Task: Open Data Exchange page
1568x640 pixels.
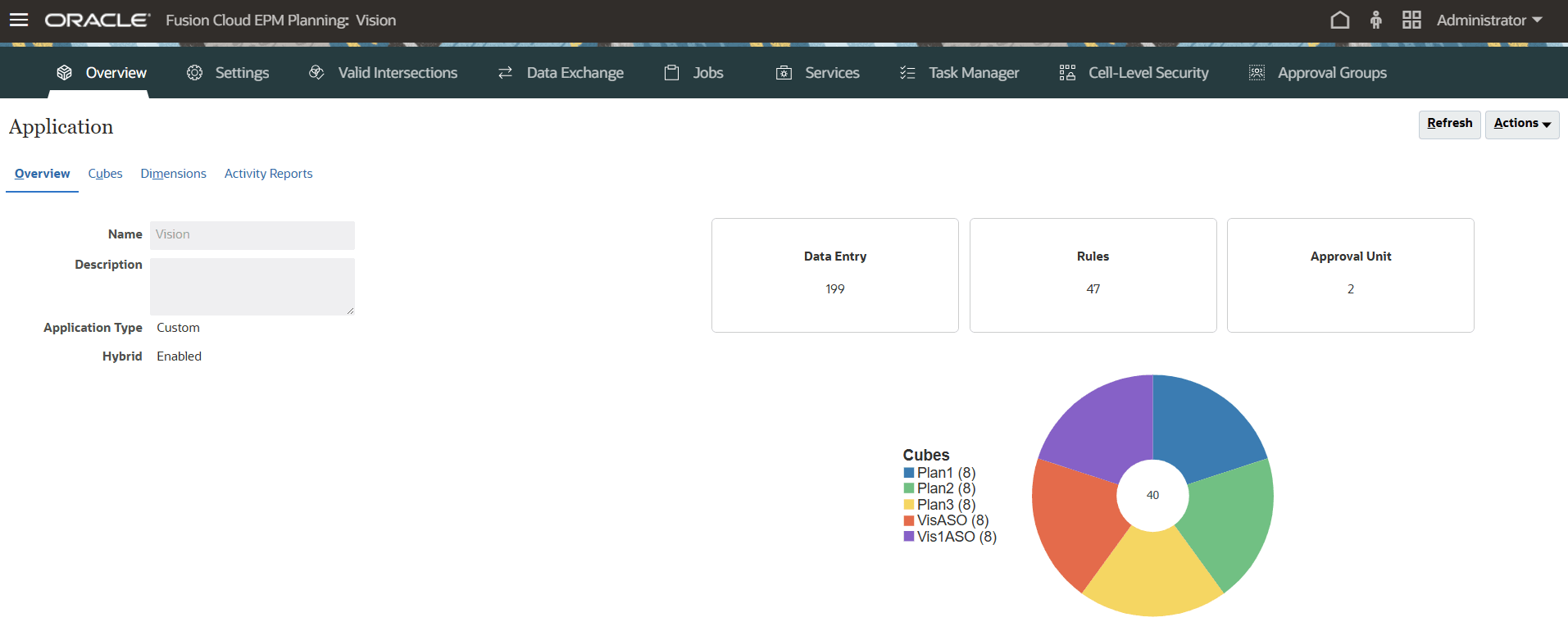Action: click(x=575, y=73)
